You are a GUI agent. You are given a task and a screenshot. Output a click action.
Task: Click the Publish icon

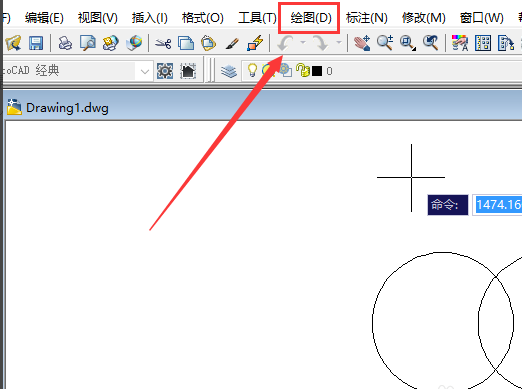[x=110, y=43]
